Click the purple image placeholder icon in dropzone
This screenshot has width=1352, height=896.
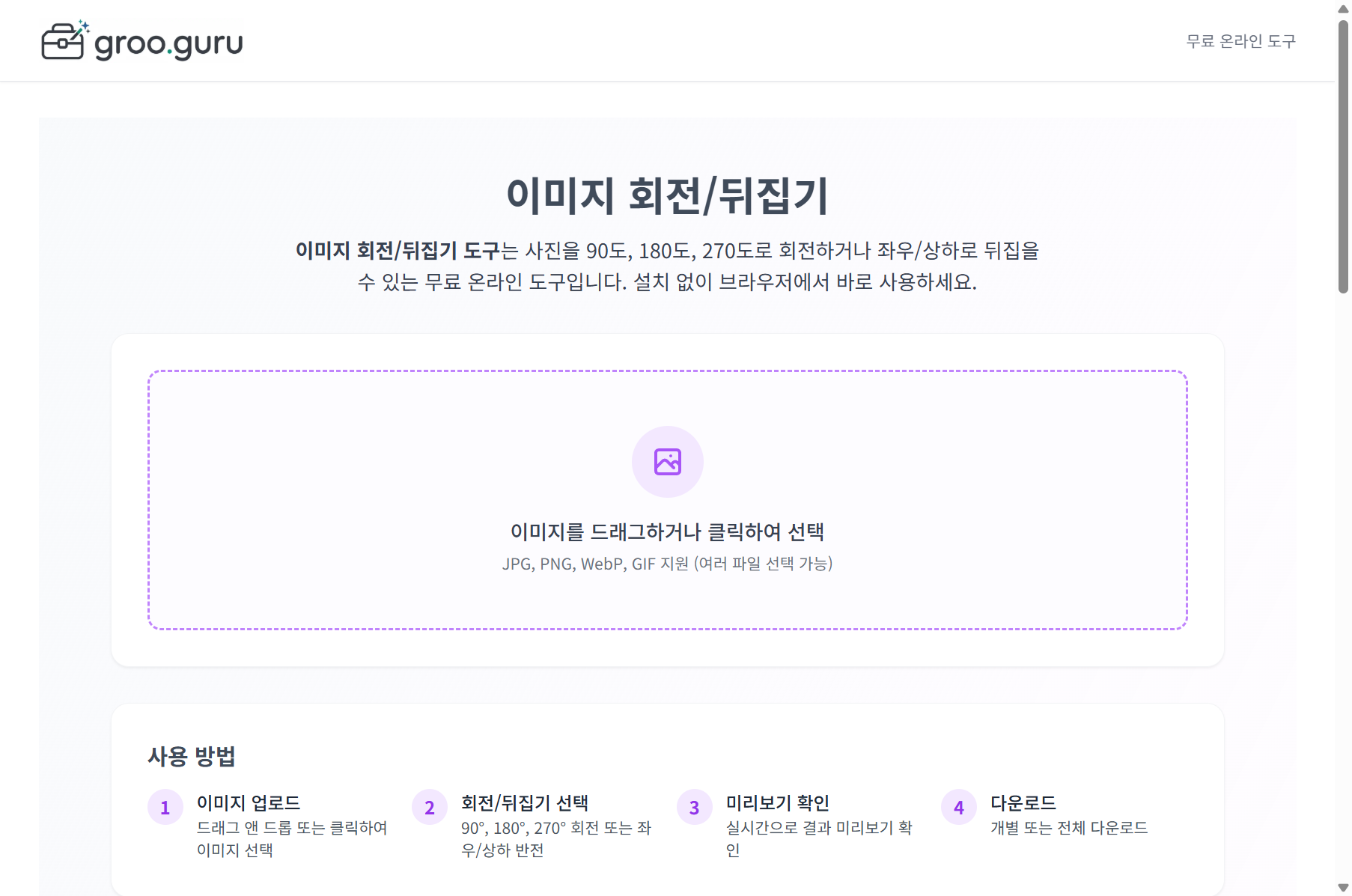point(667,462)
